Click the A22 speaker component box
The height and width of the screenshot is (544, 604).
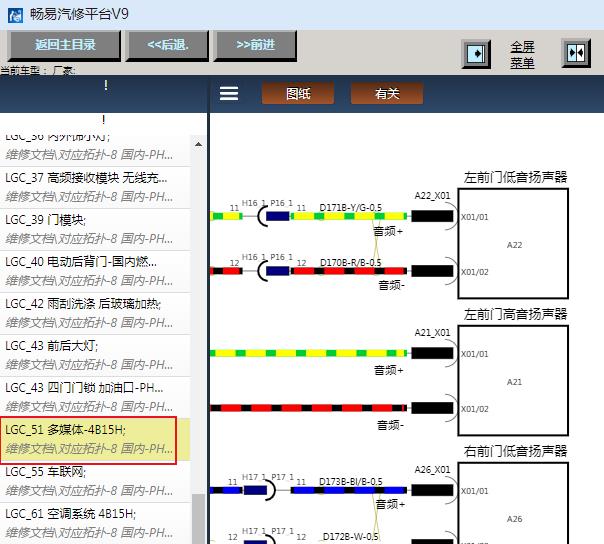coord(513,243)
